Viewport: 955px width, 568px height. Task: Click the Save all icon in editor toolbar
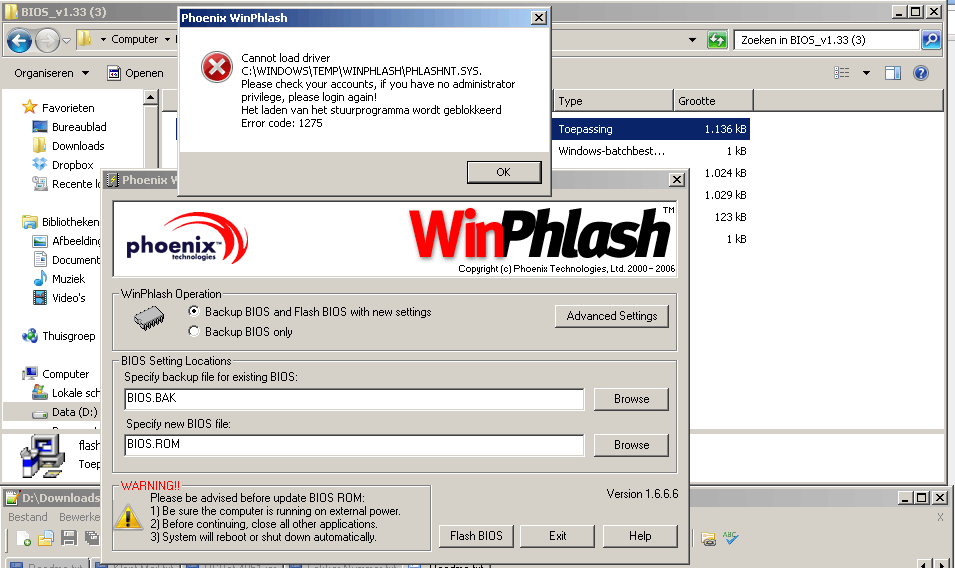[91, 538]
